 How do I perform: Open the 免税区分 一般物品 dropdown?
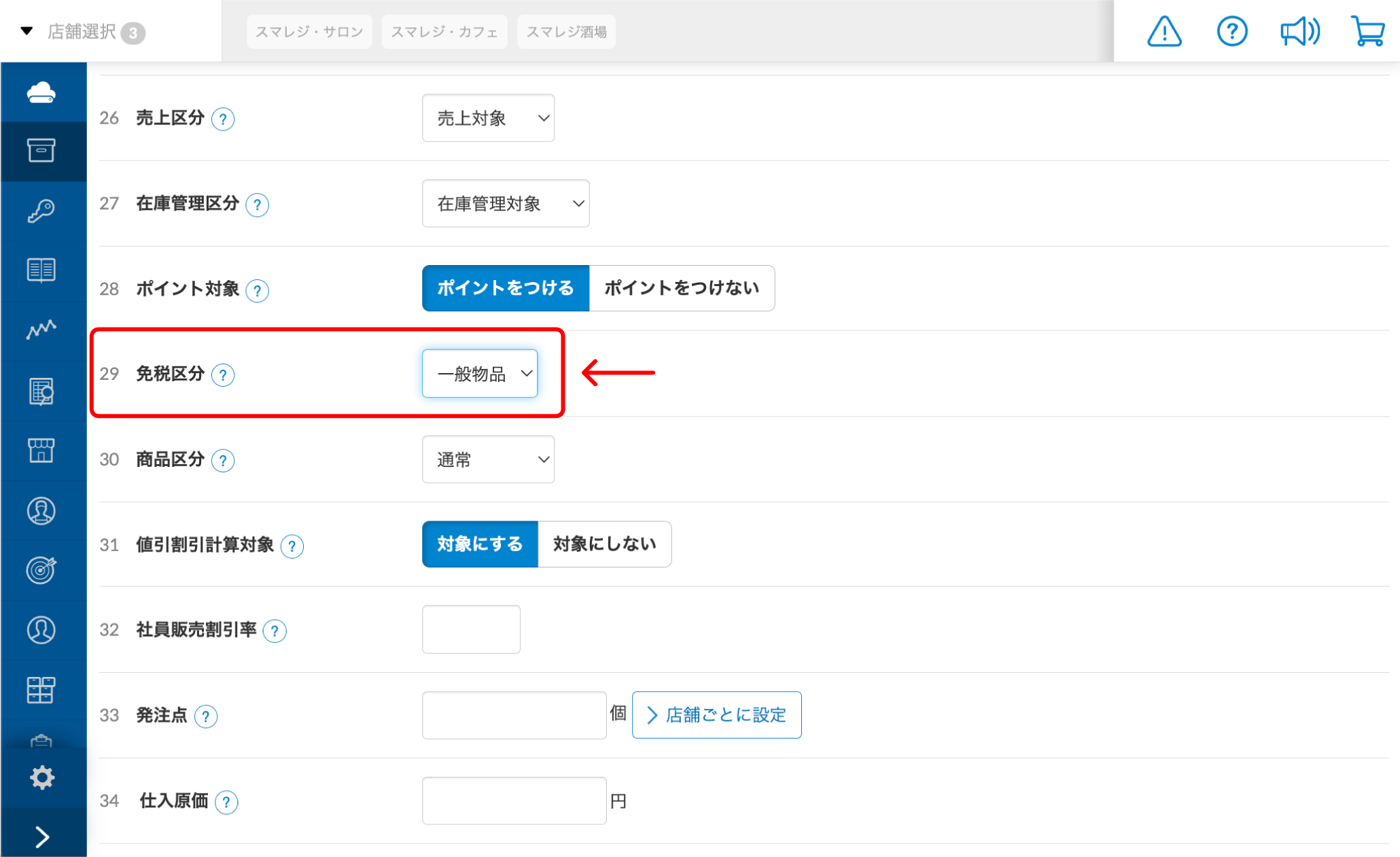click(480, 373)
